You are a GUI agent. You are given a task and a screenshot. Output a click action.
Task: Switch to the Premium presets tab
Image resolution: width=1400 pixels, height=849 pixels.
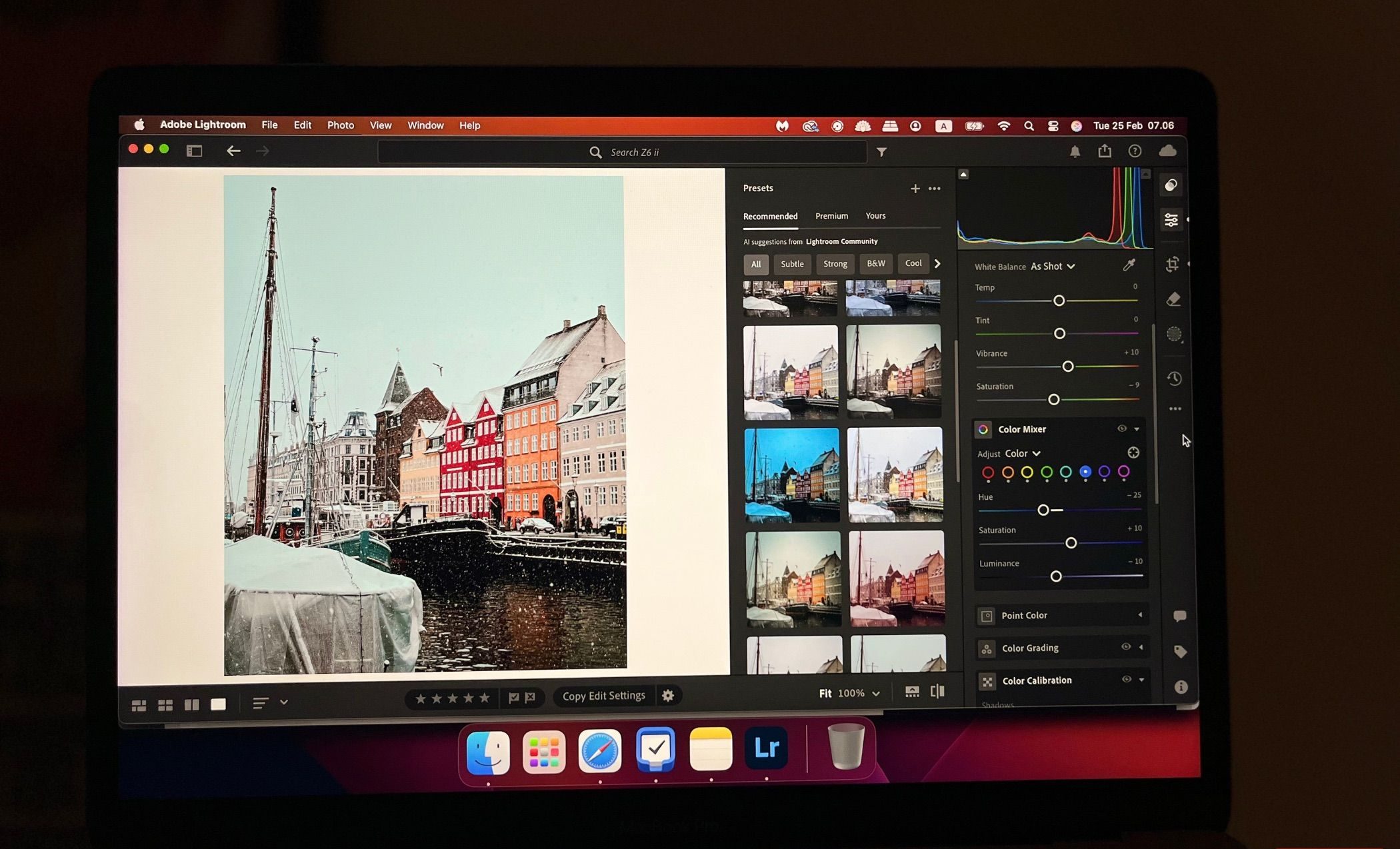pos(831,216)
